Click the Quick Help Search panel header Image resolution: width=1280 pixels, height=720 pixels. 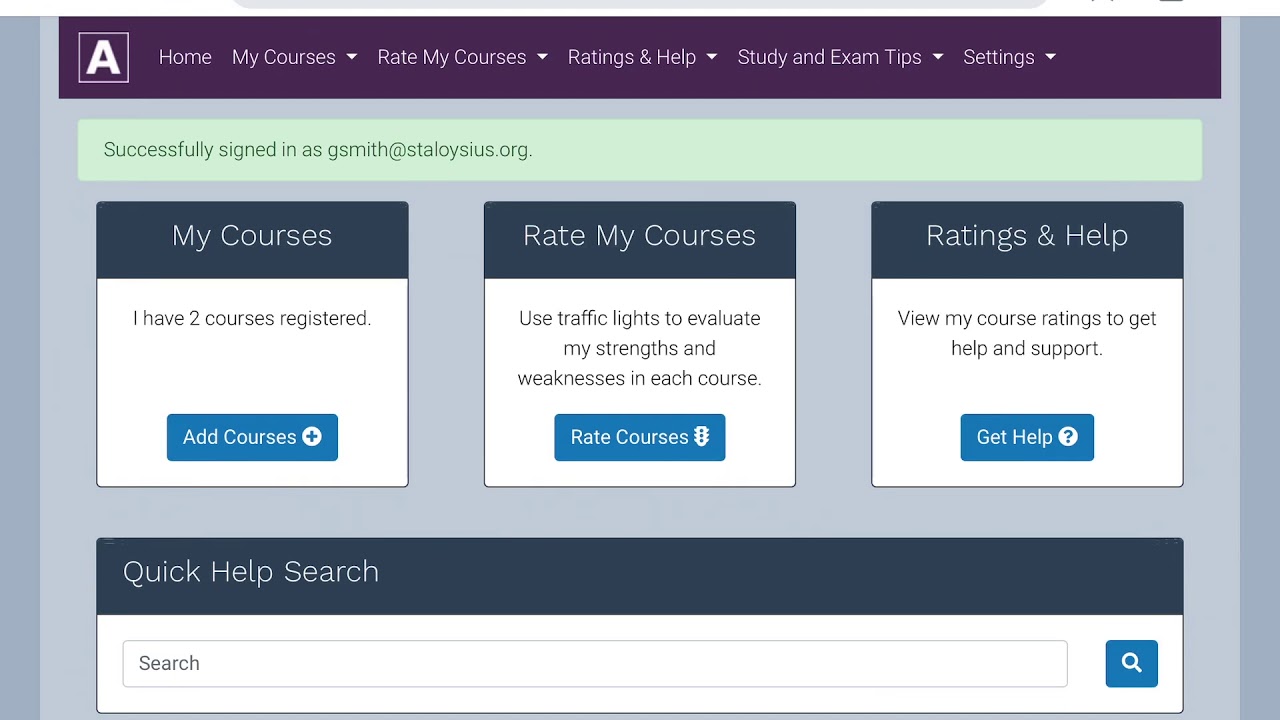pos(640,572)
